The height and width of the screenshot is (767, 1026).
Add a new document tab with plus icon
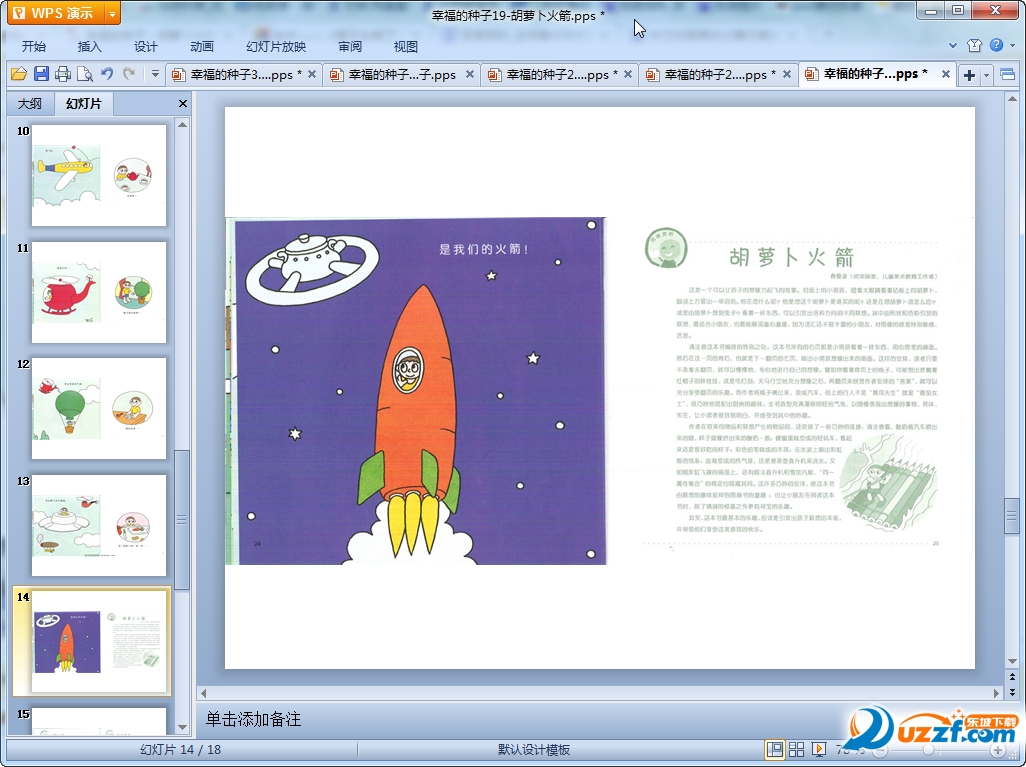(x=969, y=75)
